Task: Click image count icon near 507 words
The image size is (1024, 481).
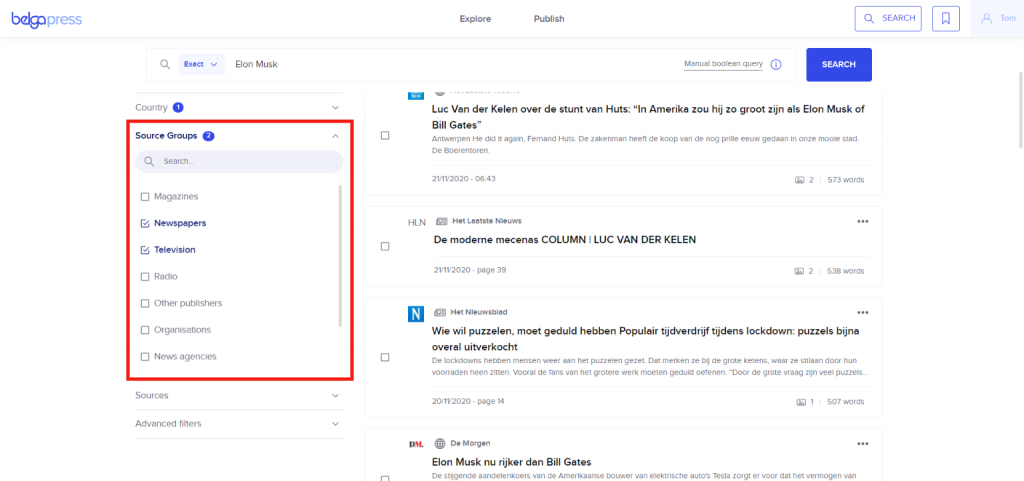Action: pyautogui.click(x=801, y=402)
